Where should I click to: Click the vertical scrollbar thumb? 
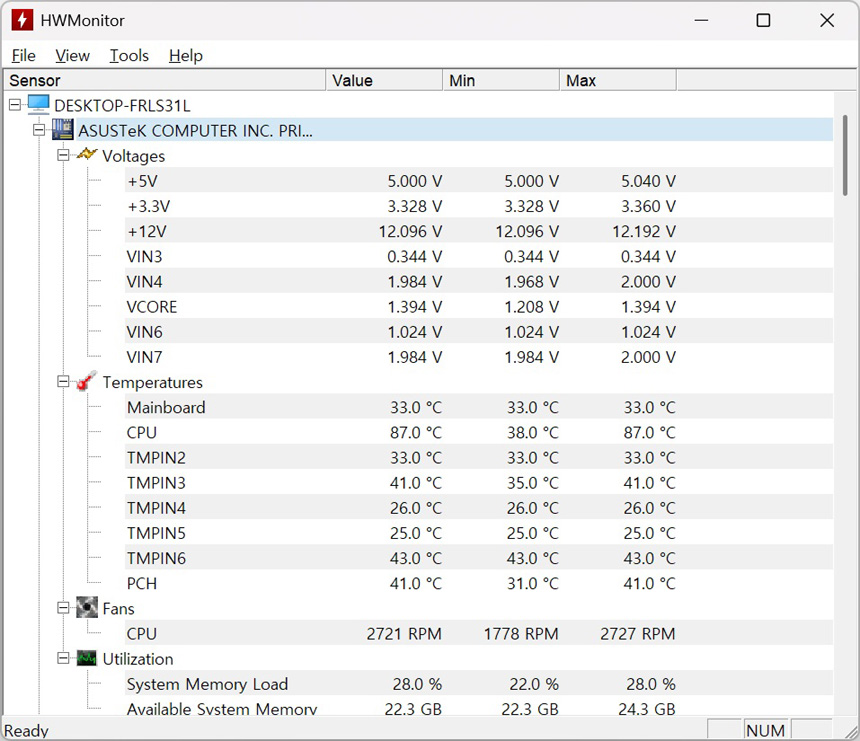(x=844, y=160)
